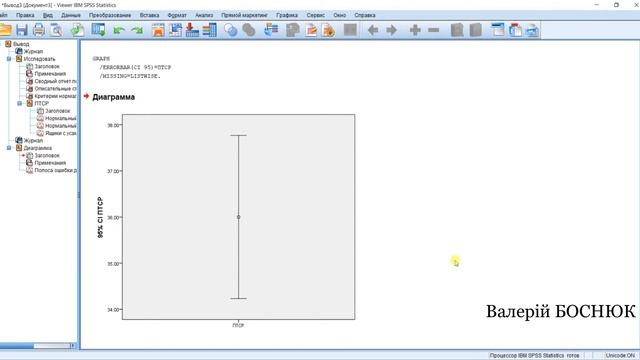
Task: Click the Unicode:ON status bar entry
Action: coord(620,356)
